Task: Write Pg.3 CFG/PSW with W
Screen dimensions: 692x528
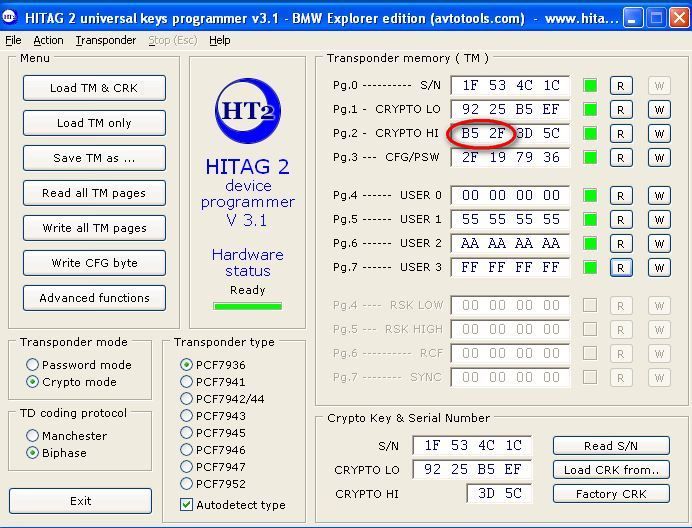Action: point(659,158)
